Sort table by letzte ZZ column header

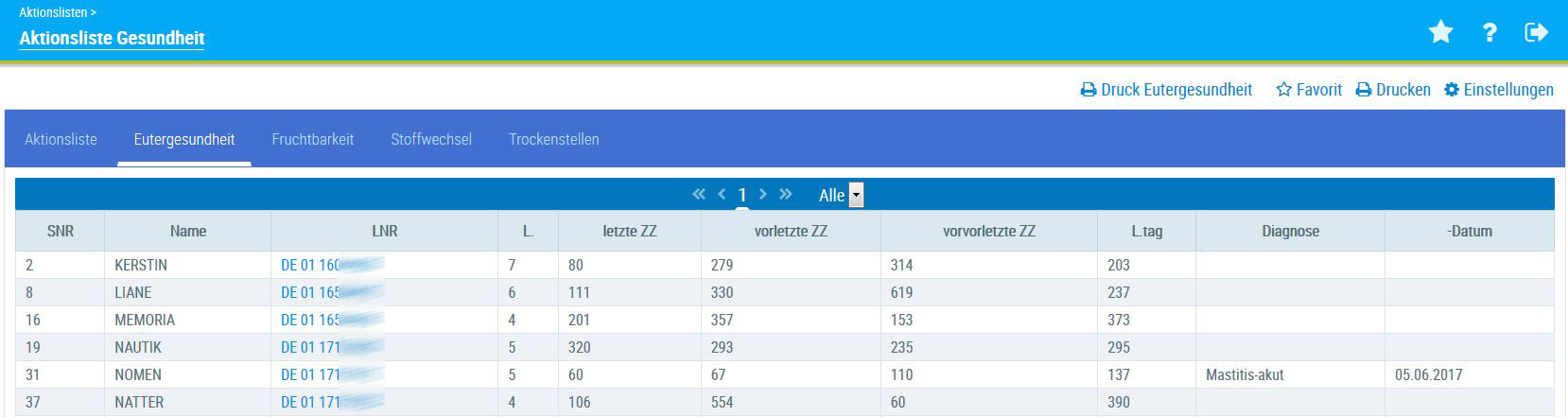(x=629, y=231)
